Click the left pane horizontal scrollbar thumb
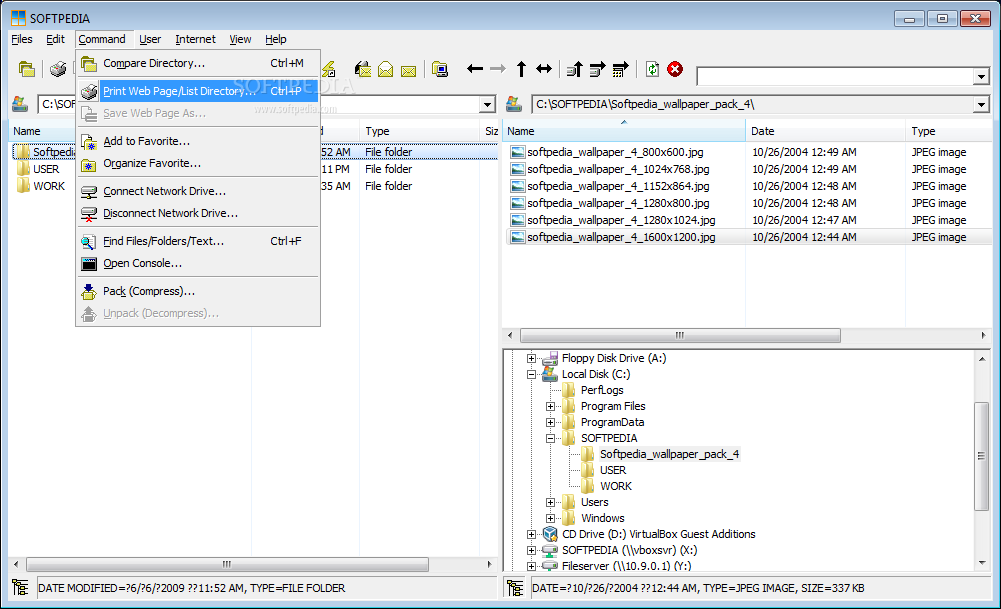1001x609 pixels. click(227, 564)
